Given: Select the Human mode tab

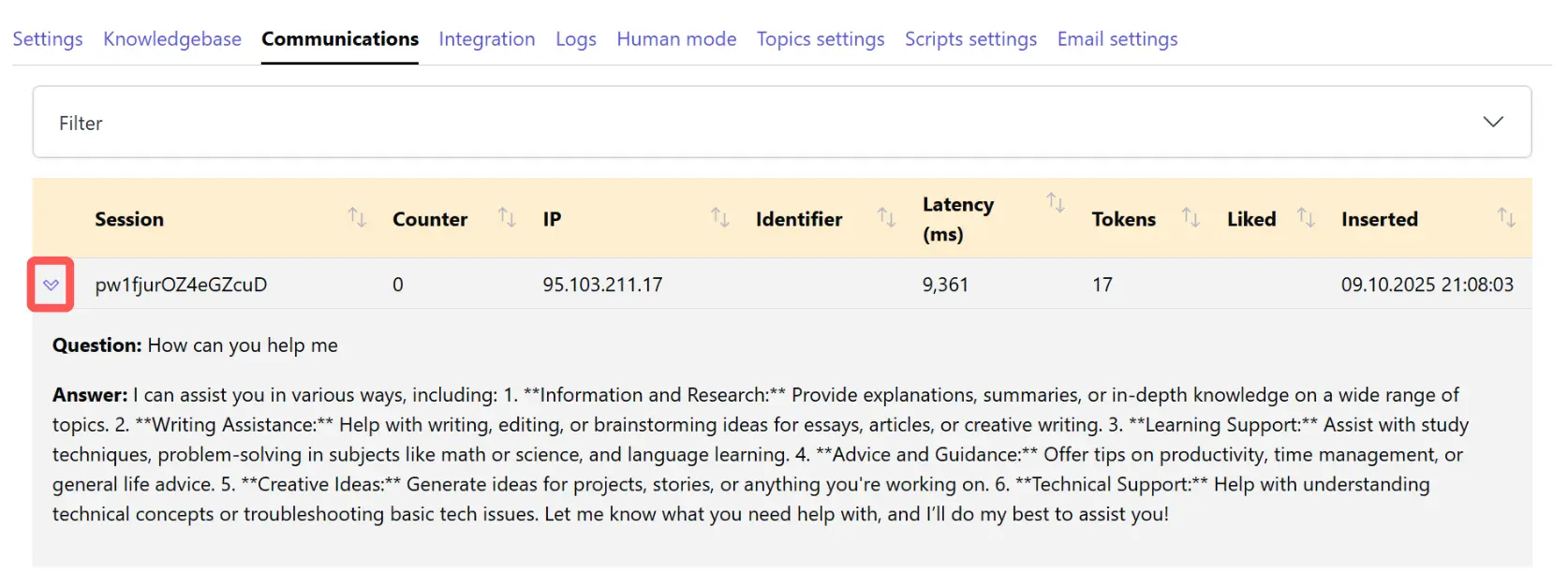Looking at the screenshot, I should coord(676,39).
